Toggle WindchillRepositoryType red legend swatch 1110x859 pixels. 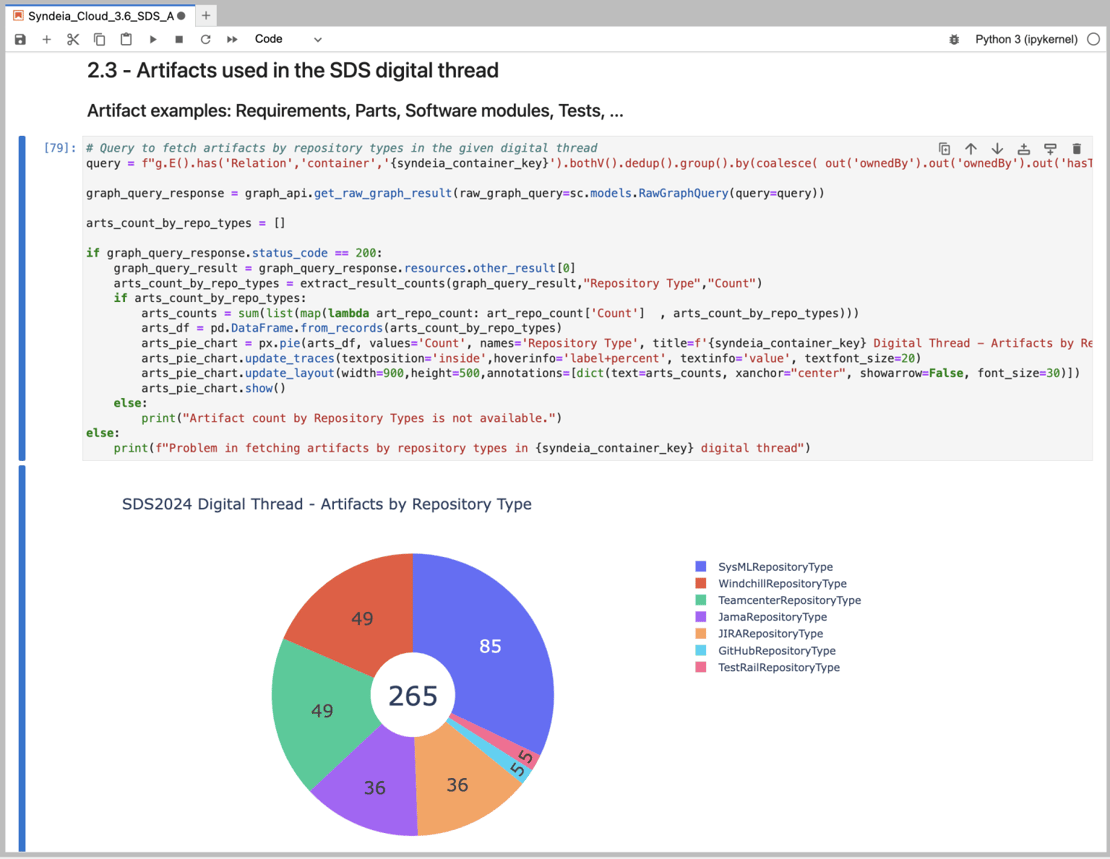[x=701, y=584]
